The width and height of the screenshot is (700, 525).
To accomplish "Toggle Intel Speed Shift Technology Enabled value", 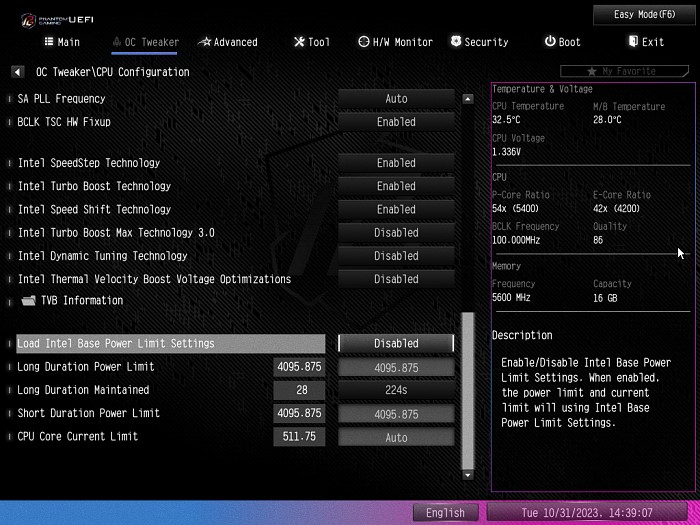I will coord(396,209).
